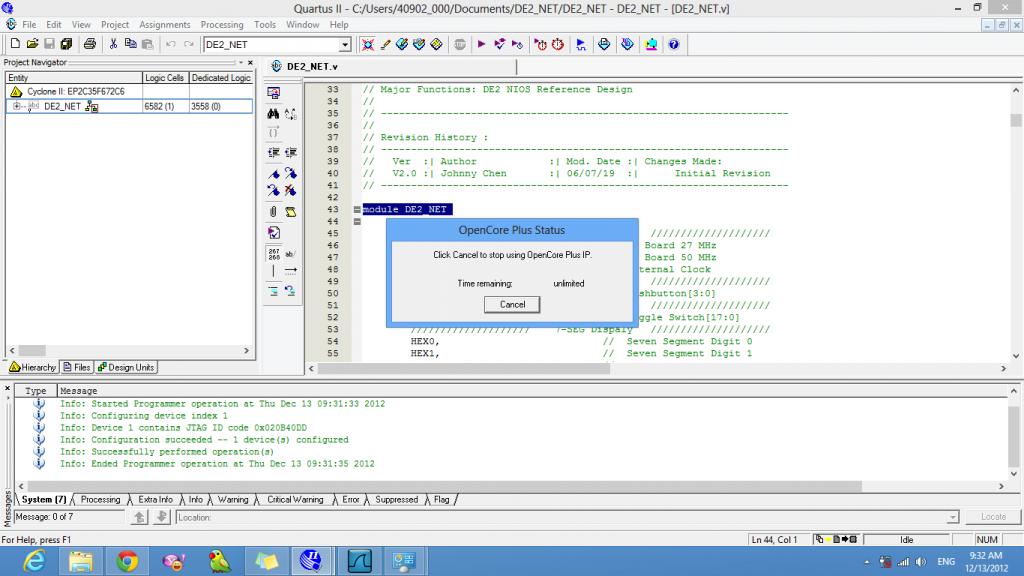Toggle line numbers display icon

click(273, 253)
